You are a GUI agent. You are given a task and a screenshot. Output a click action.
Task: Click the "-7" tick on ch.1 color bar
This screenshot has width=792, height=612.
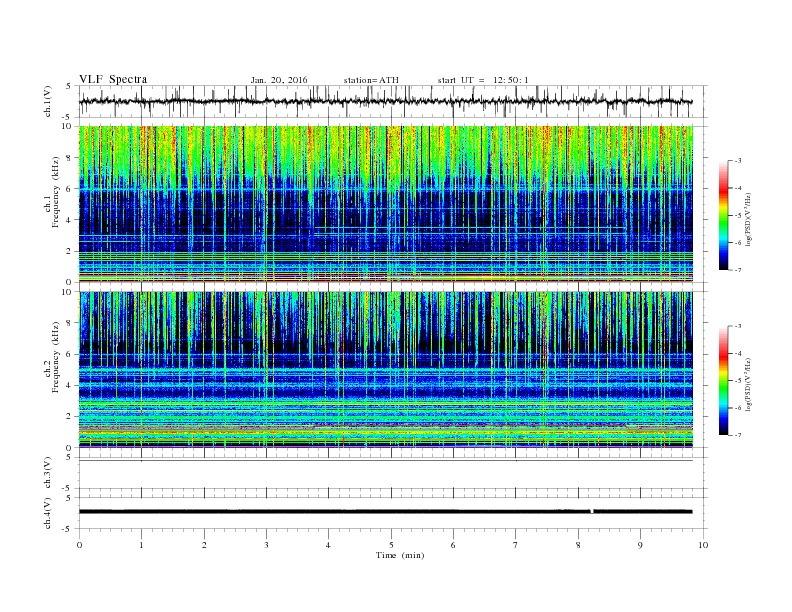[738, 270]
